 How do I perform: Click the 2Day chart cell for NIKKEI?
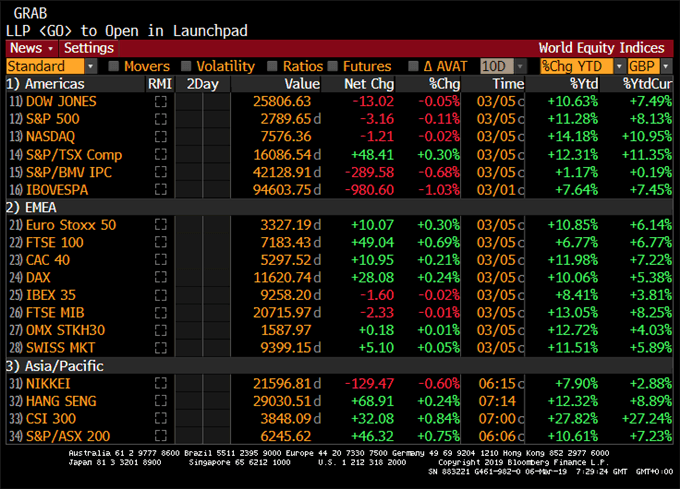pos(203,383)
